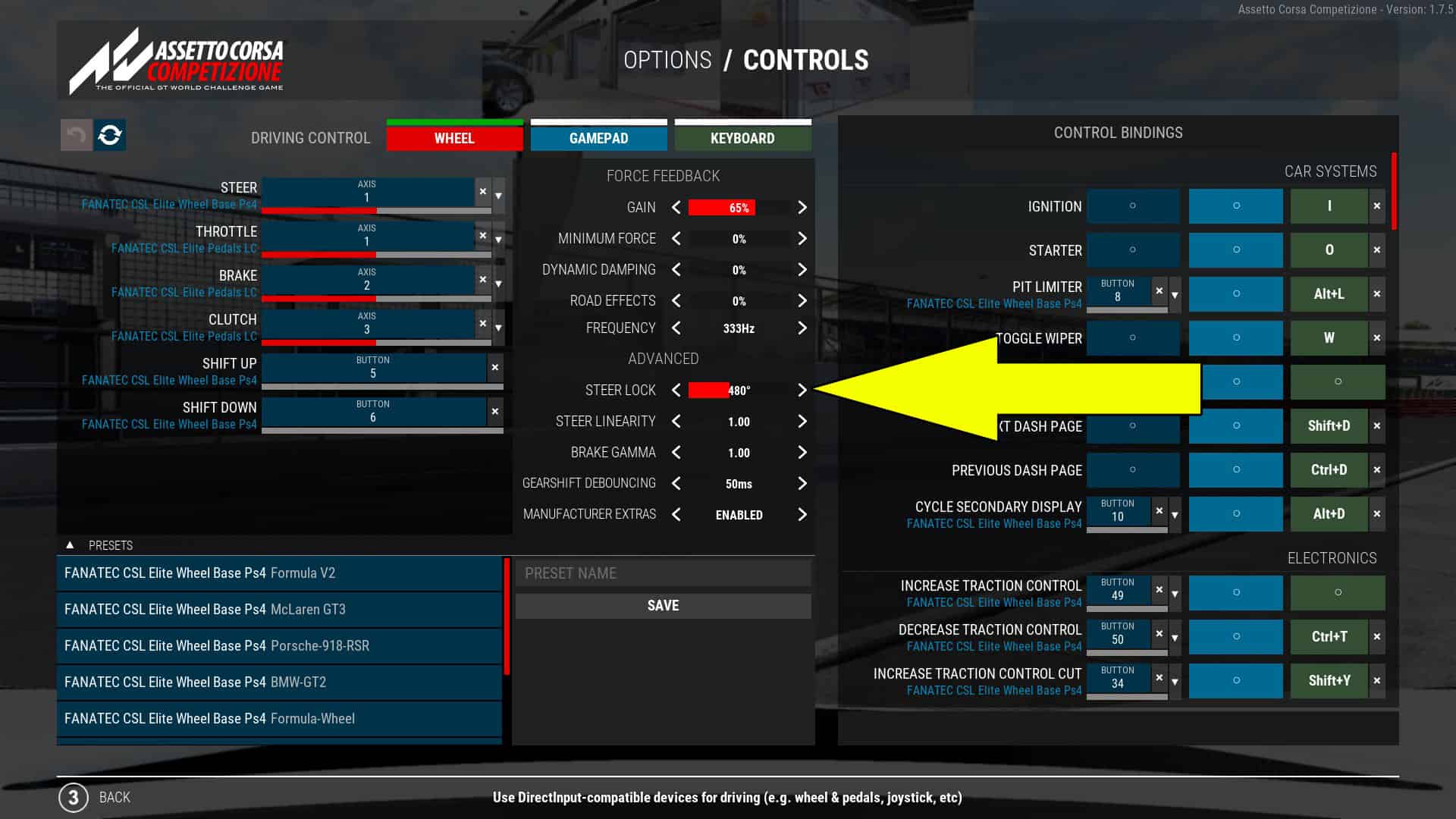Click the GAMEPAD tab icon
1456x819 pixels.
[598, 138]
